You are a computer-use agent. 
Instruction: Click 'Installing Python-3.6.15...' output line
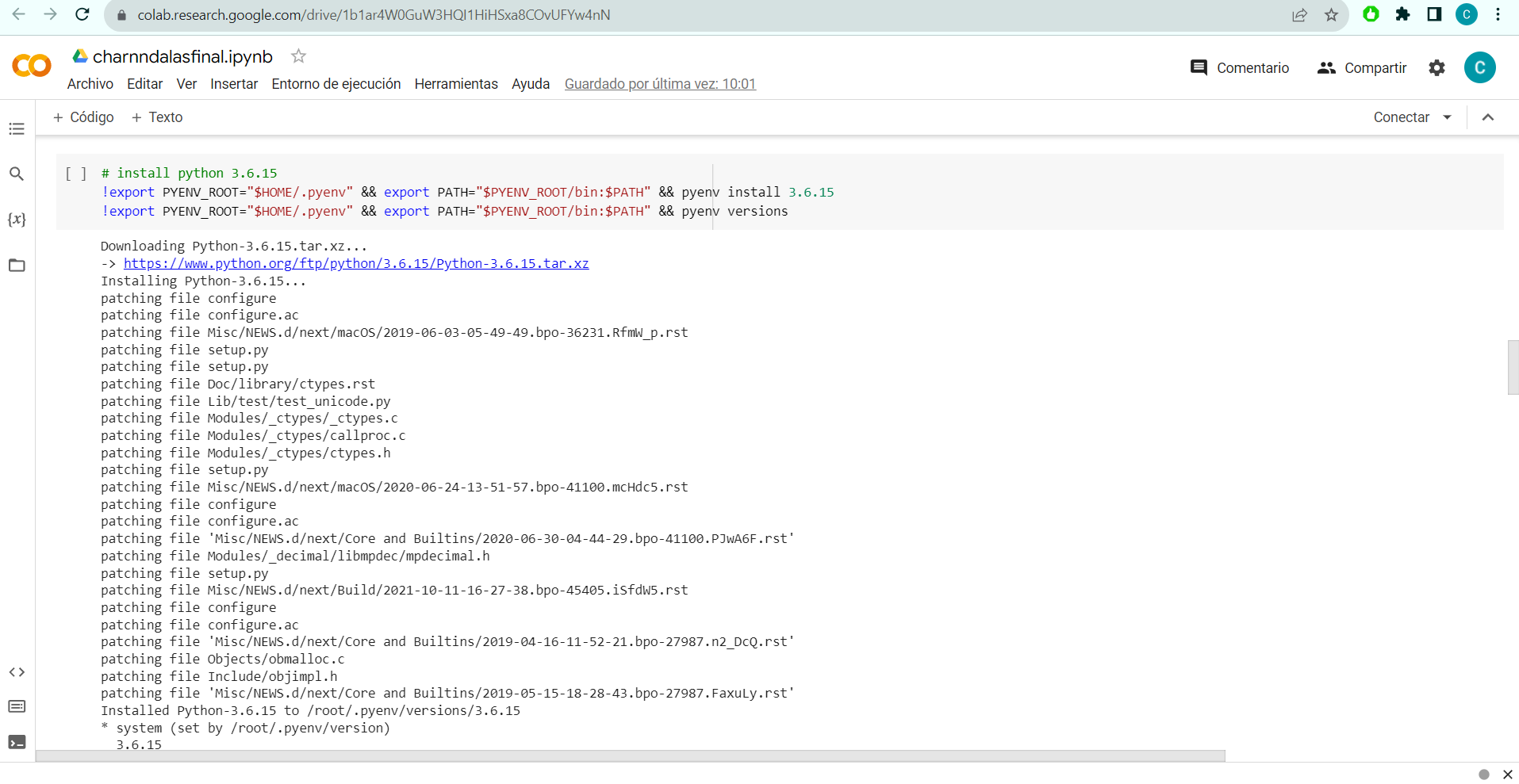click(203, 281)
